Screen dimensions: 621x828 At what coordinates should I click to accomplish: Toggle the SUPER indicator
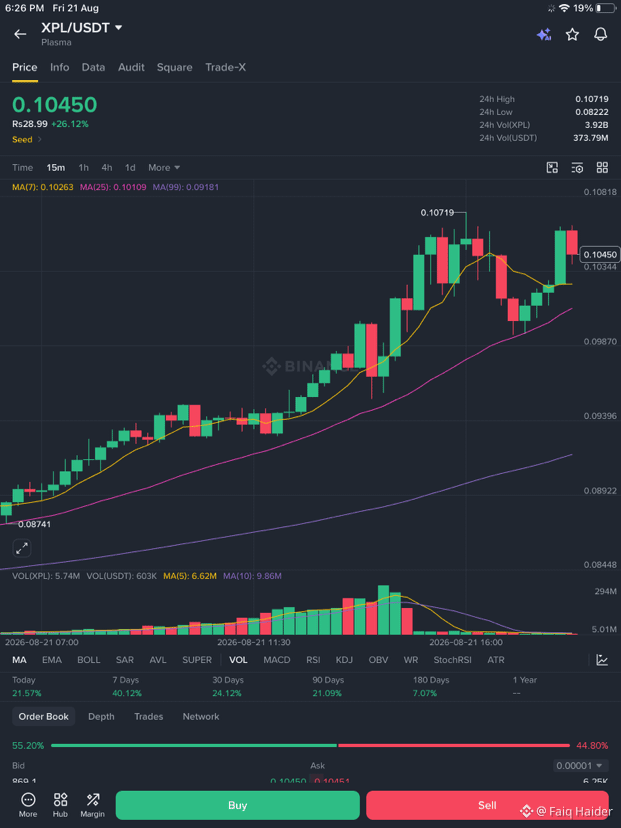197,660
